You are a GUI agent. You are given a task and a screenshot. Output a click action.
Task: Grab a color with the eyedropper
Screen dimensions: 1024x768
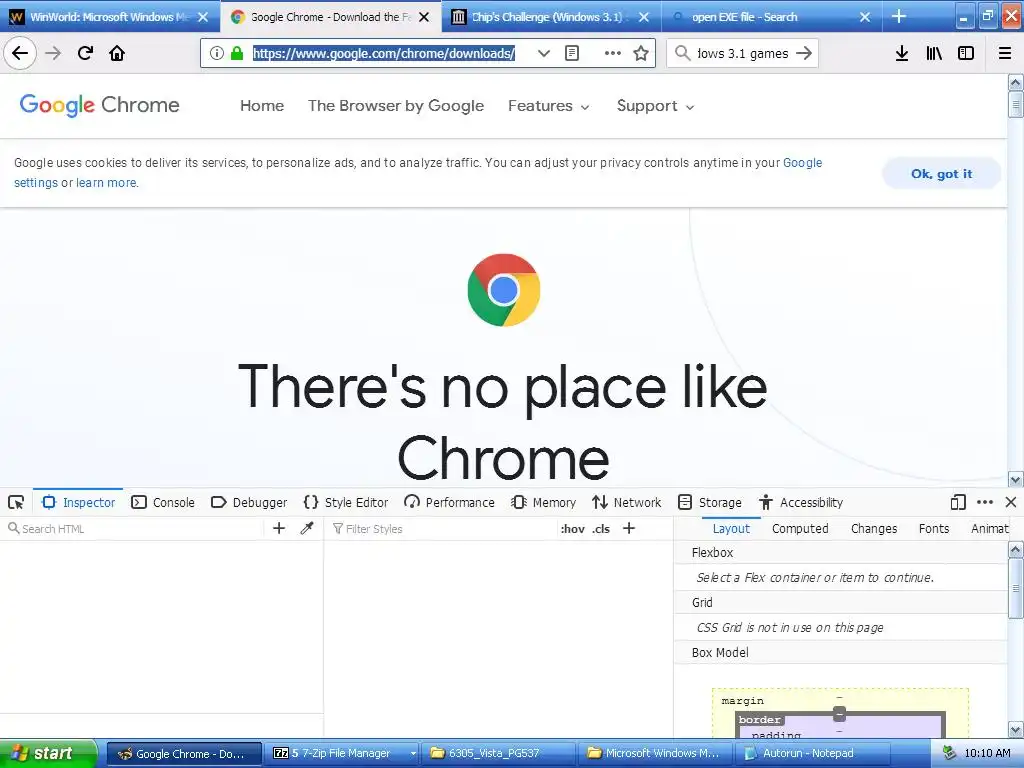pos(307,528)
